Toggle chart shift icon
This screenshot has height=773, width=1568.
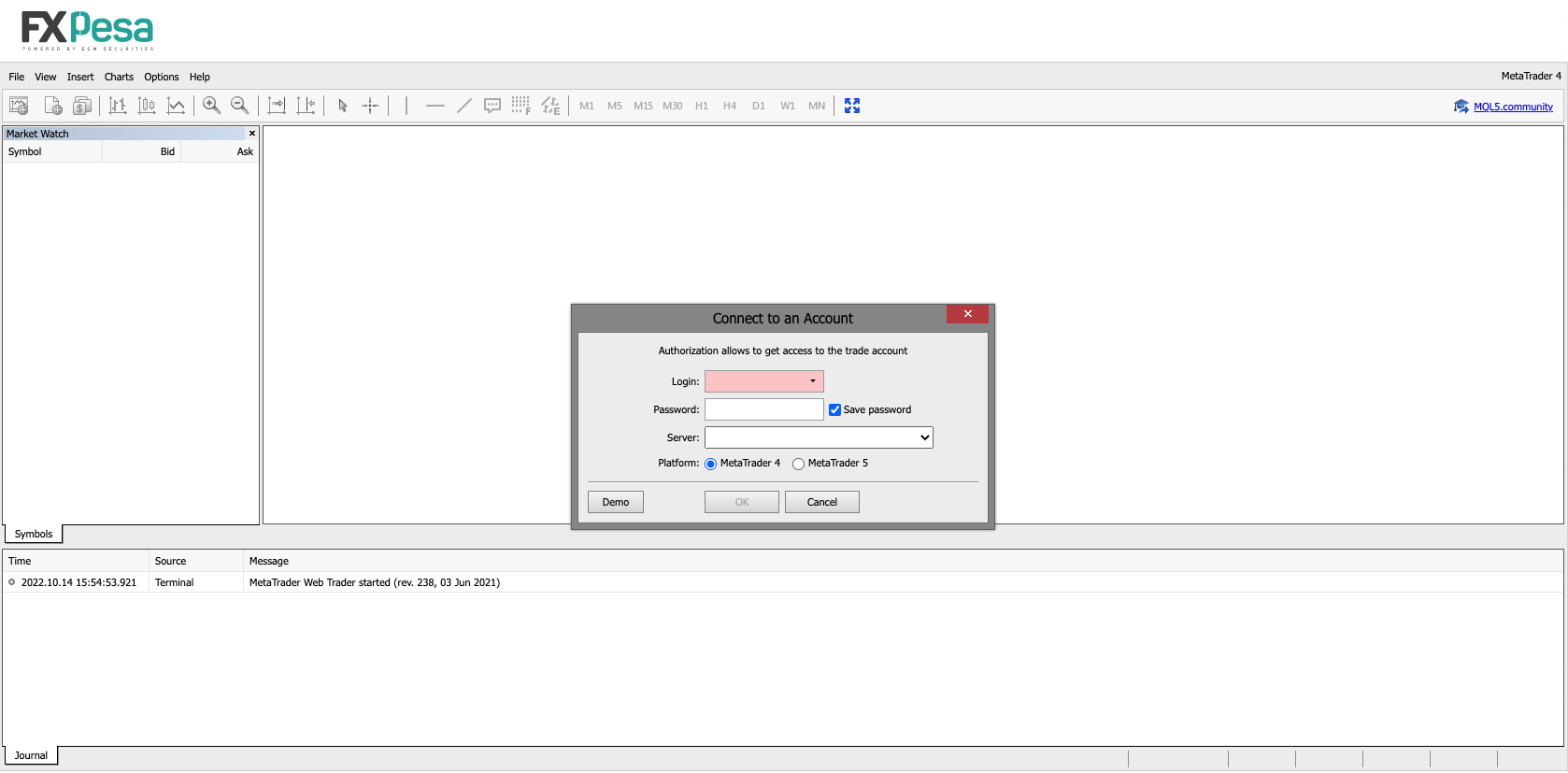coord(306,106)
